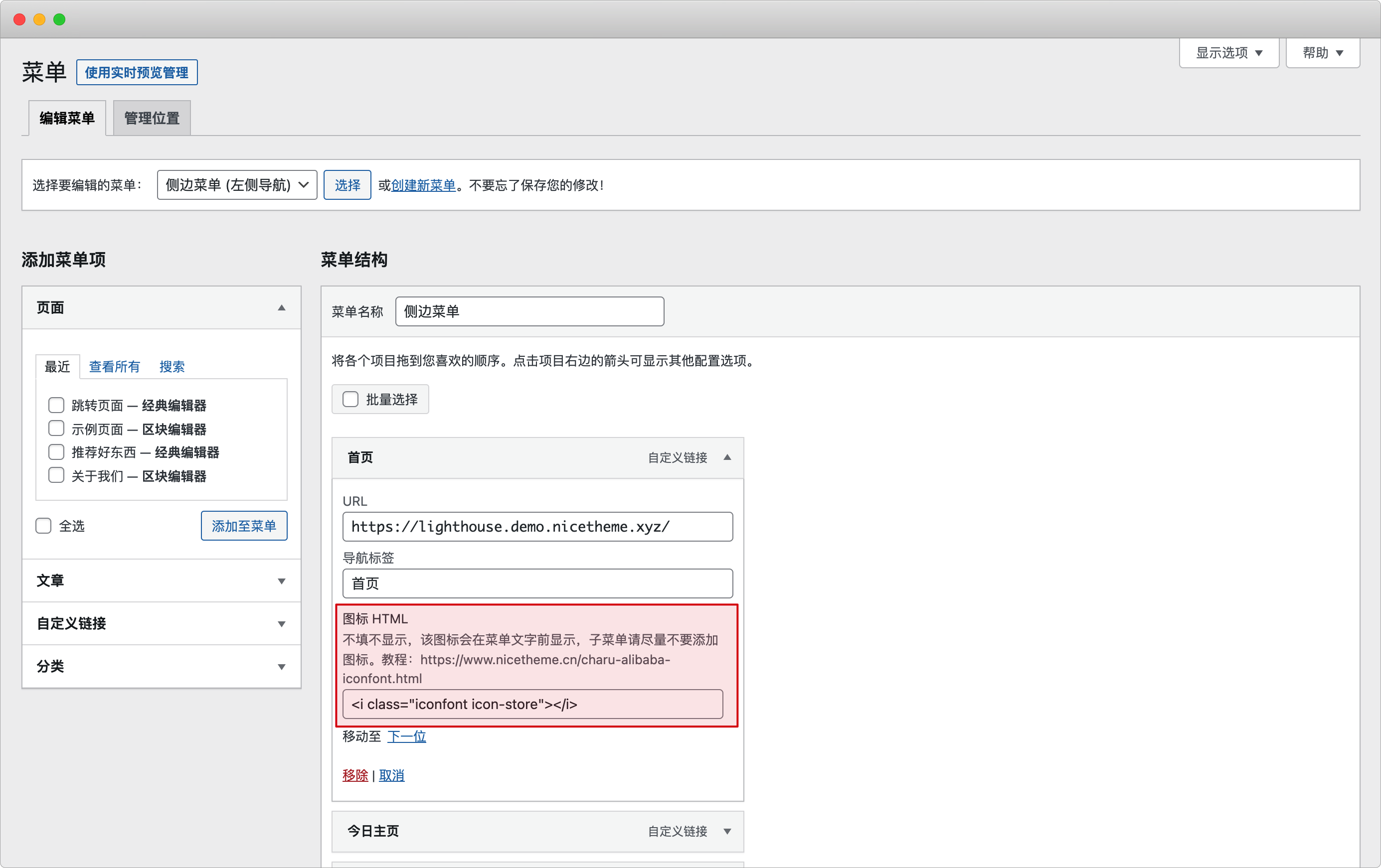Switch to the 编辑菜单 tab

tap(67, 118)
